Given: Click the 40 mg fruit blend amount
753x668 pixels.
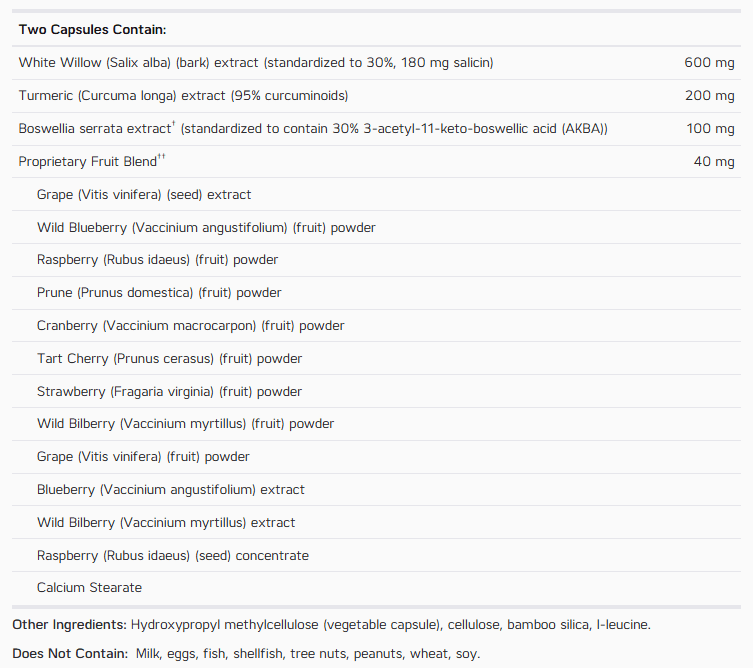Looking at the screenshot, I should point(714,161).
